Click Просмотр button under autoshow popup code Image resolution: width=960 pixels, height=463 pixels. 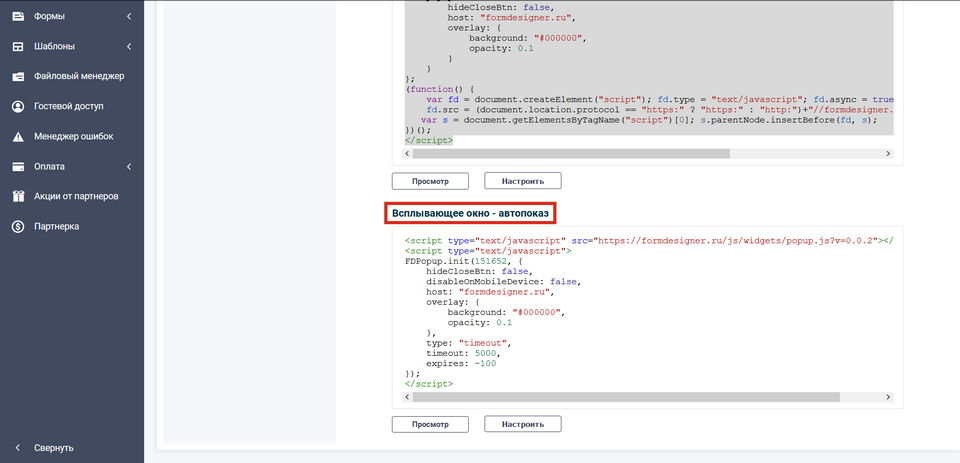(x=430, y=424)
